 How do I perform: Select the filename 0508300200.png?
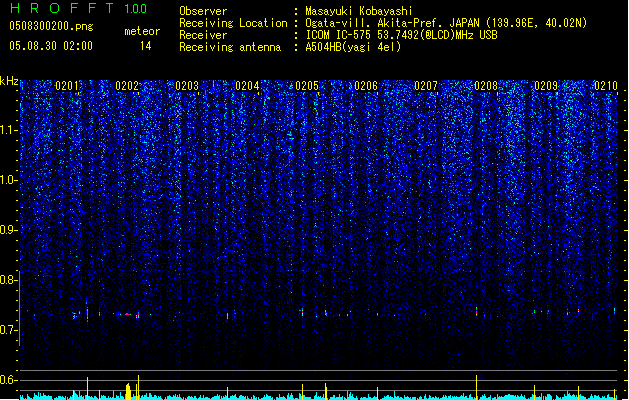click(51, 26)
